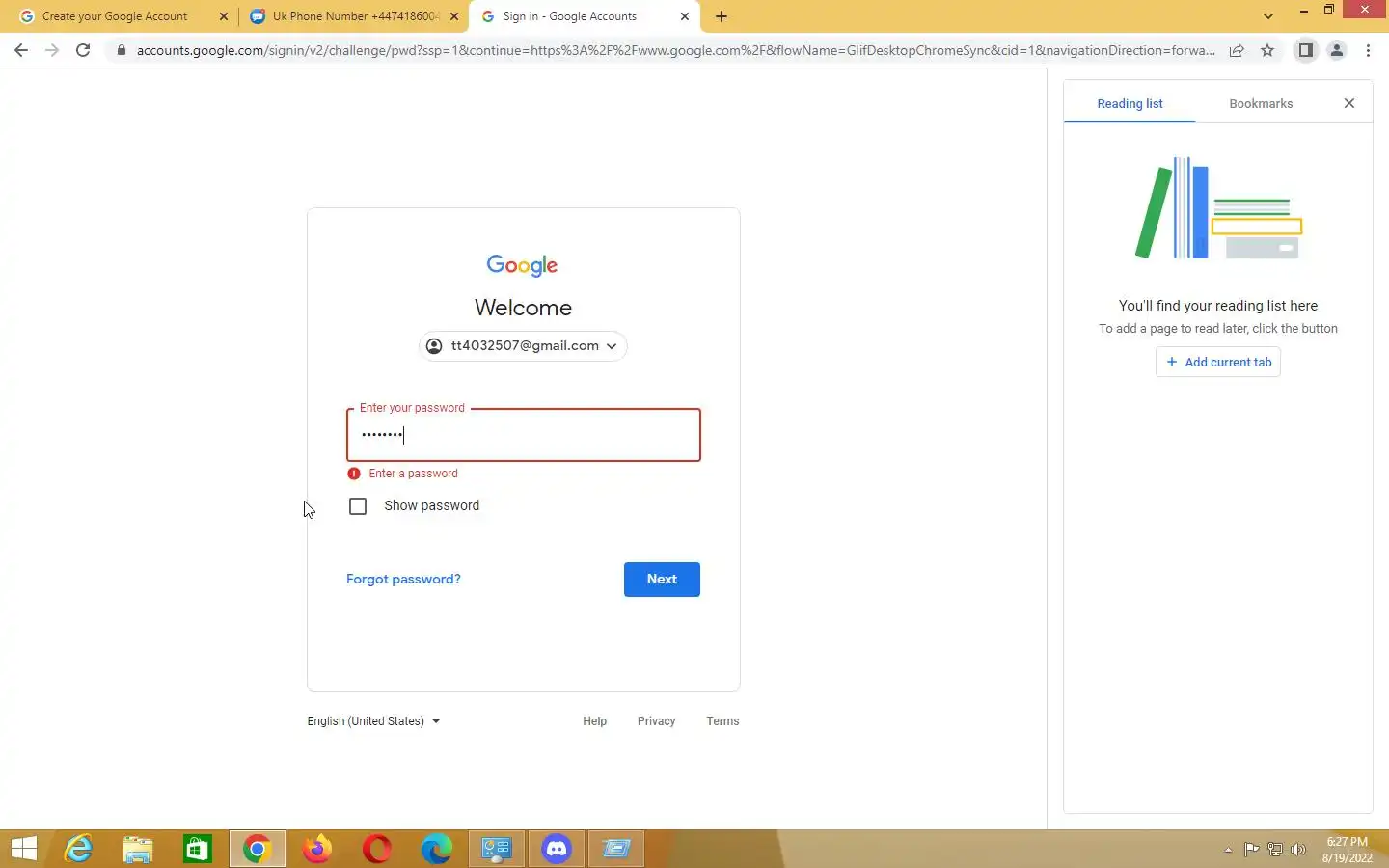Viewport: 1389px width, 868px height.
Task: Click the error alert icon beside Enter a password
Action: tap(354, 474)
